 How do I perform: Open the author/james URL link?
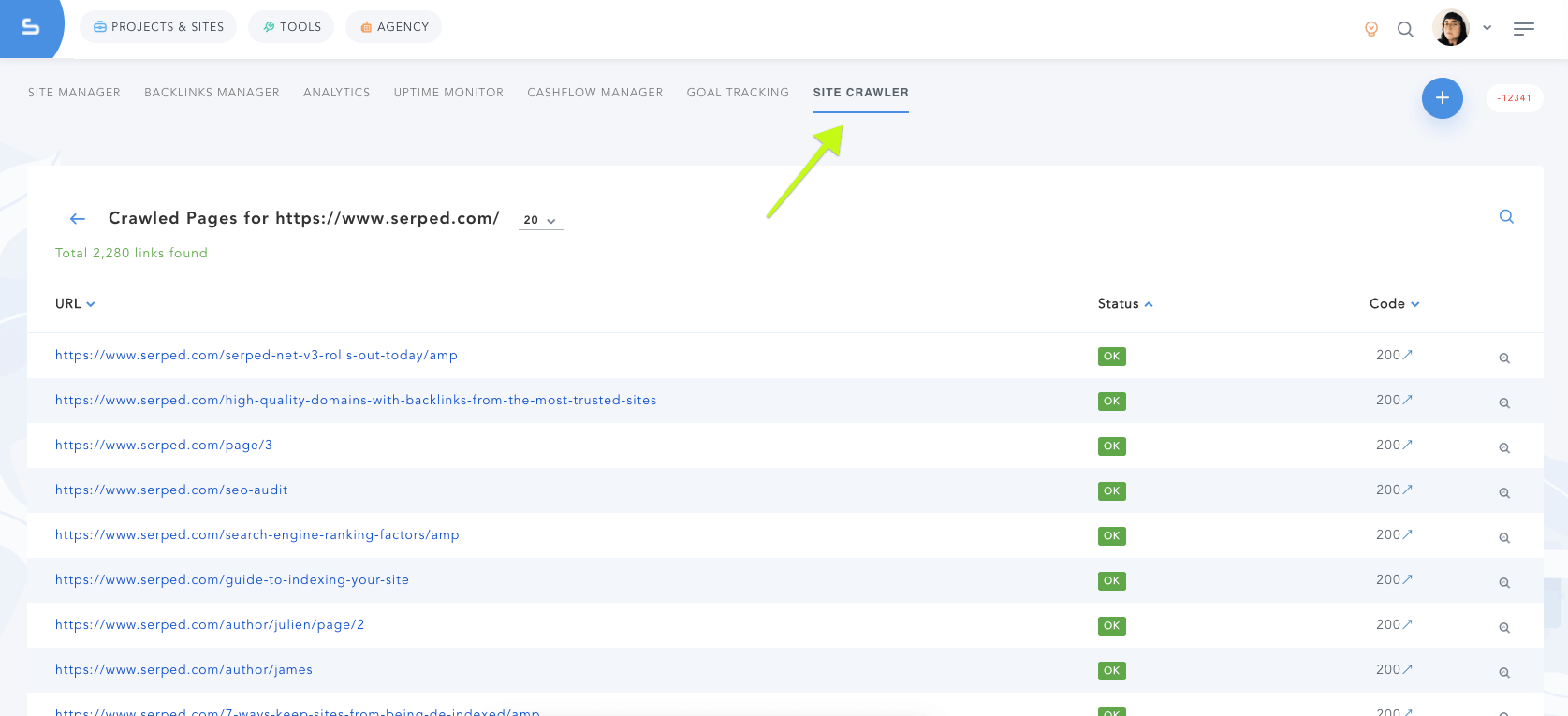click(x=183, y=670)
